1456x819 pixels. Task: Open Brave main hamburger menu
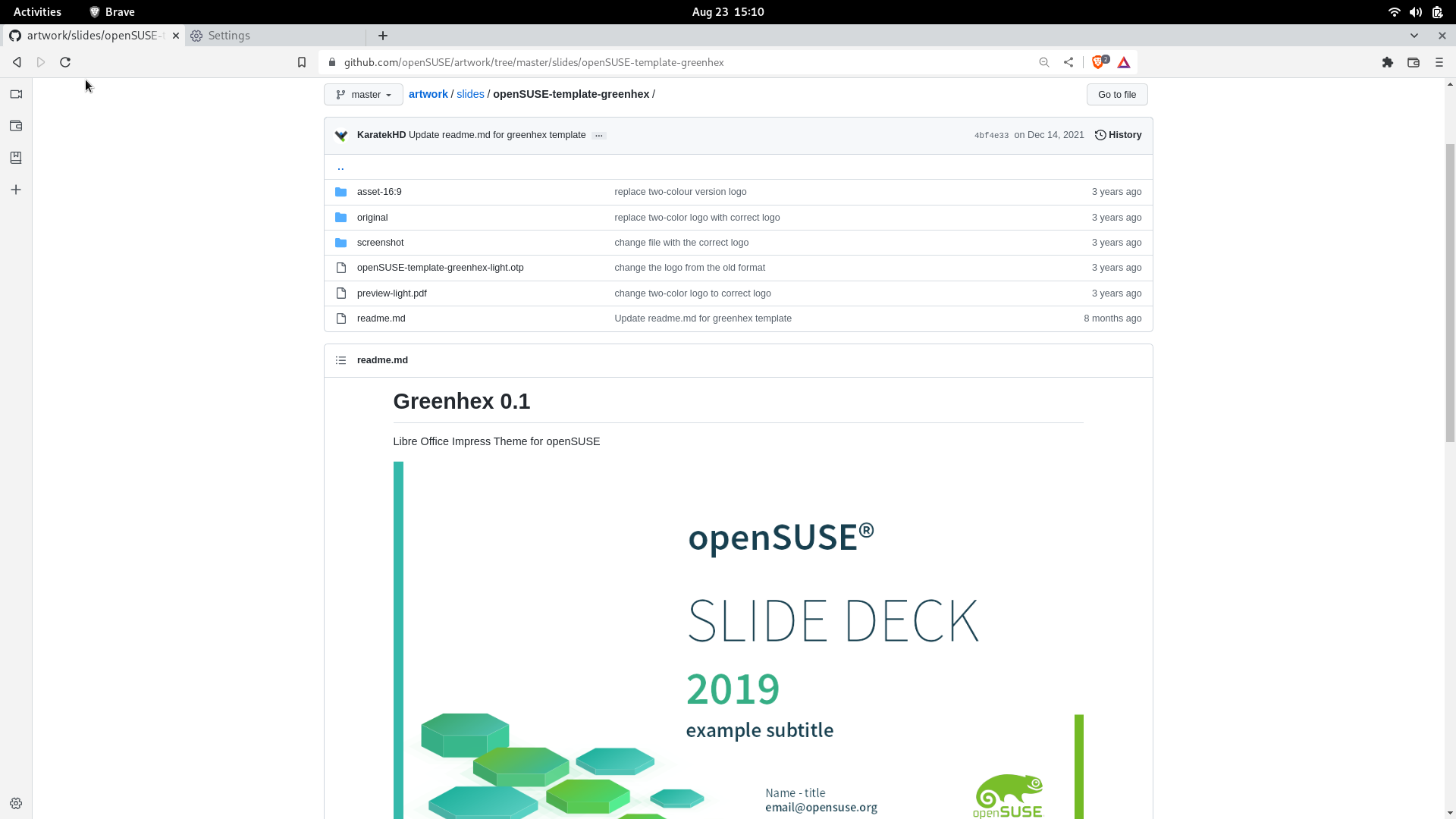[x=1439, y=62]
